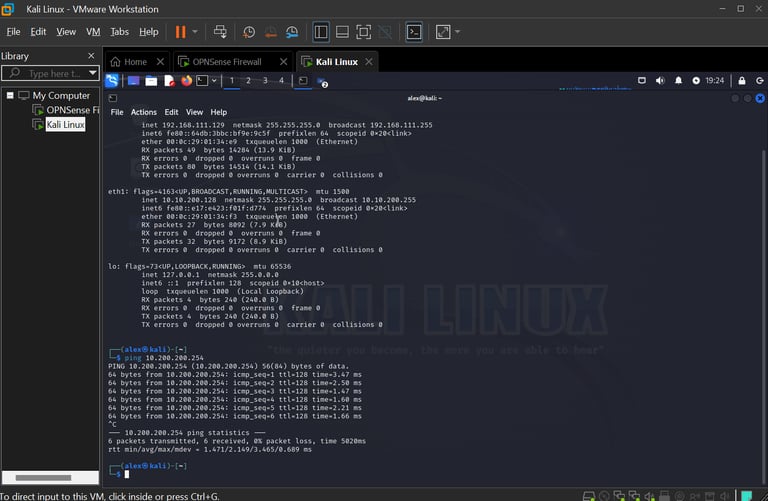Open VMware File menu
Image resolution: width=768 pixels, height=501 pixels.
coord(13,32)
